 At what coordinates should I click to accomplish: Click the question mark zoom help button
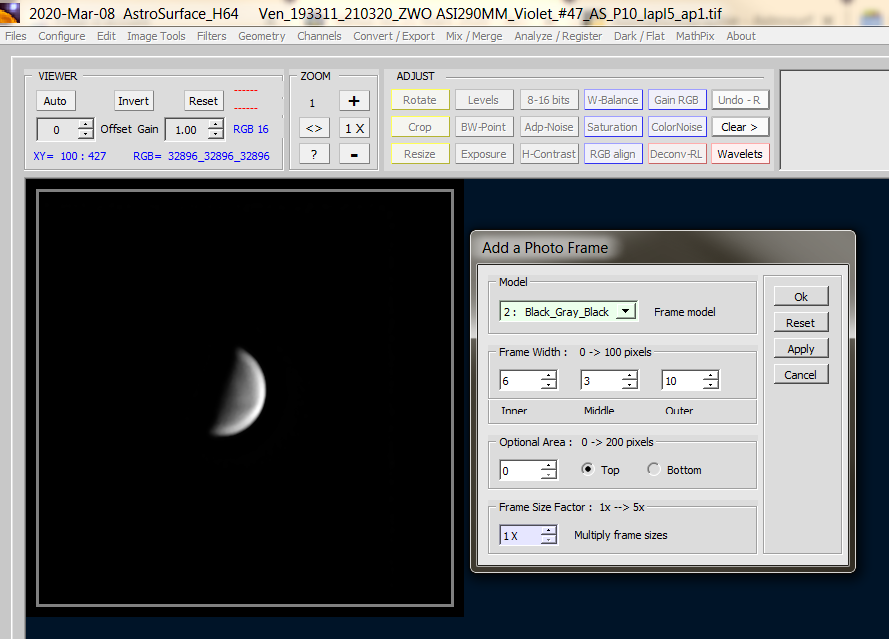click(314, 154)
